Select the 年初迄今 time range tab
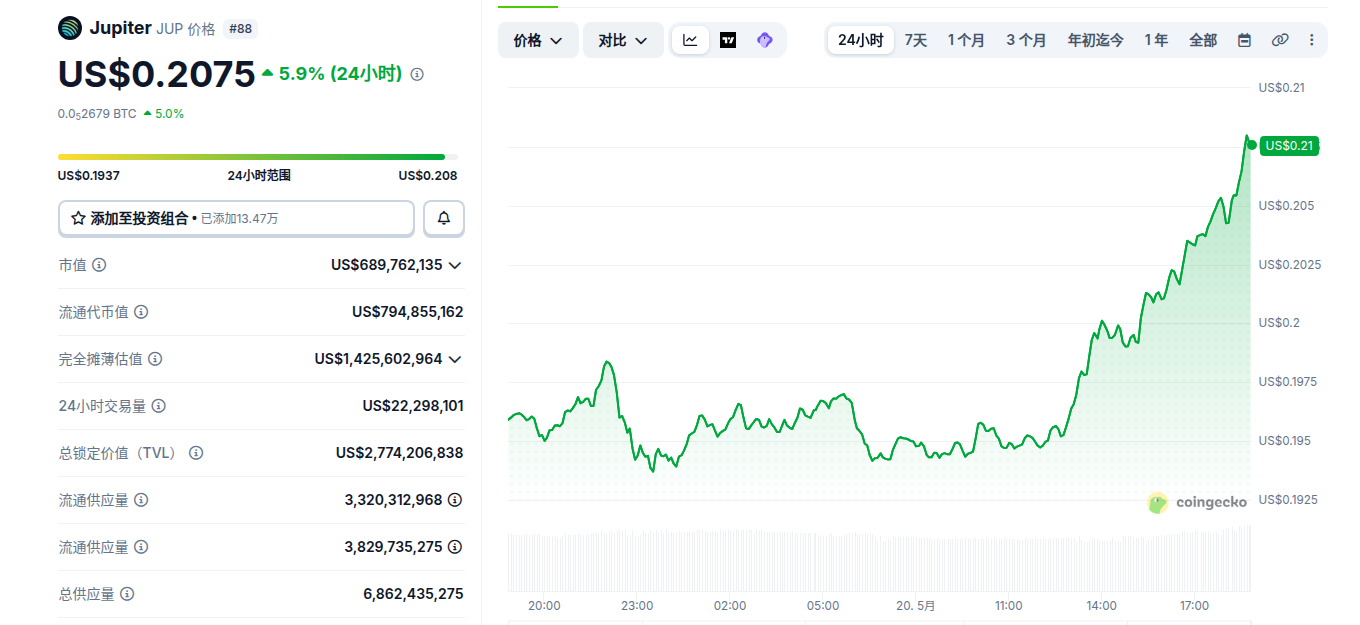 pos(1095,40)
